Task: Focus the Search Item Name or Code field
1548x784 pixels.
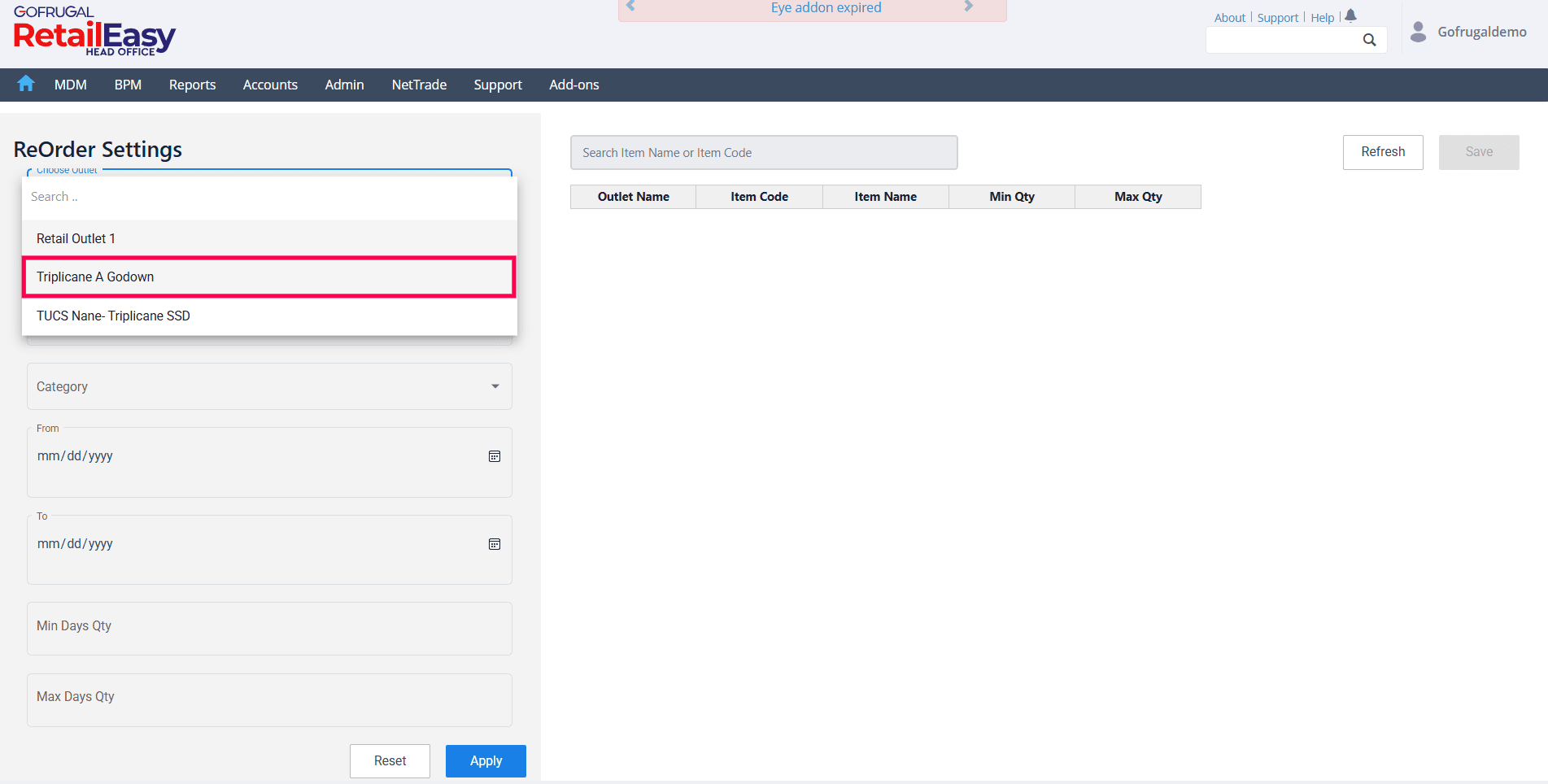Action: (764, 153)
